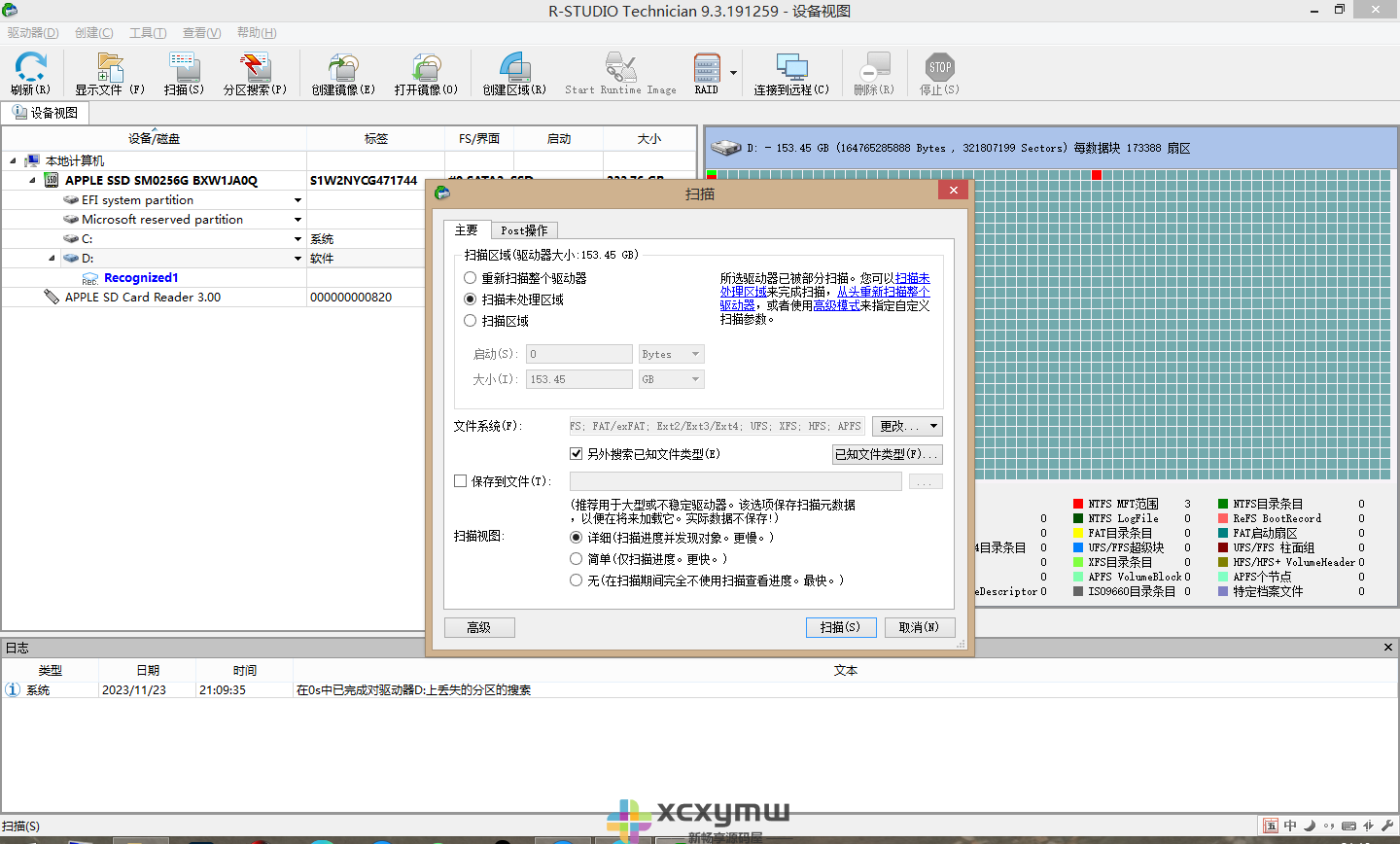Screen dimensions: 1400x844
Task: Open the RAID toolbar dropdown arrow
Action: tap(733, 73)
